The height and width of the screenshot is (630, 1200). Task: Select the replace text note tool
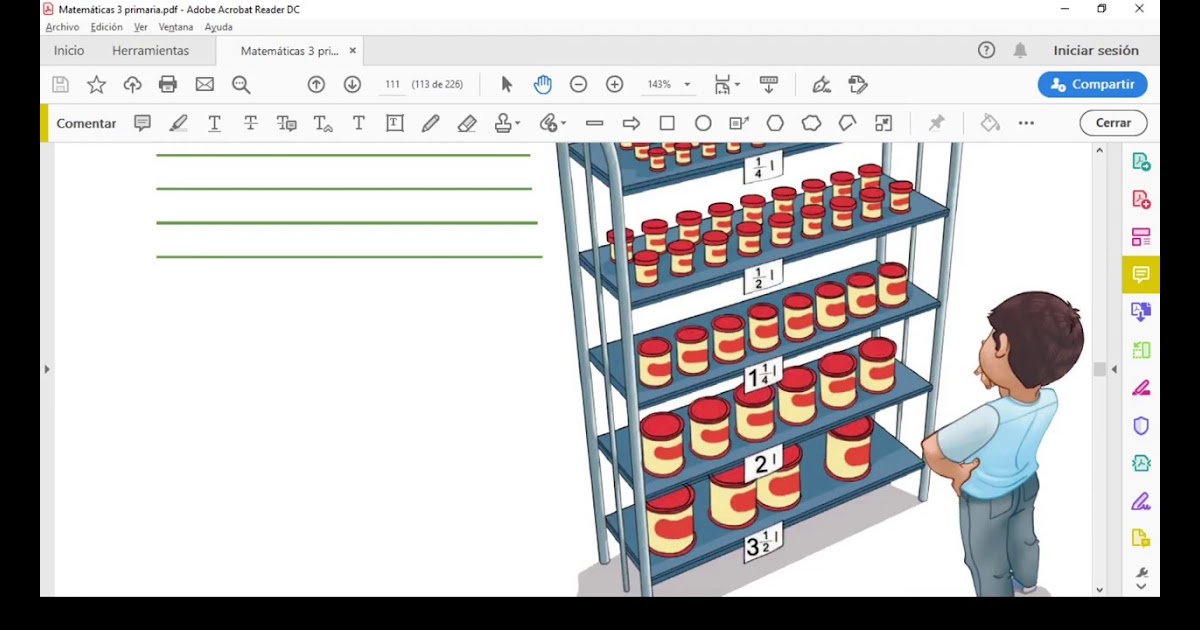tap(286, 123)
